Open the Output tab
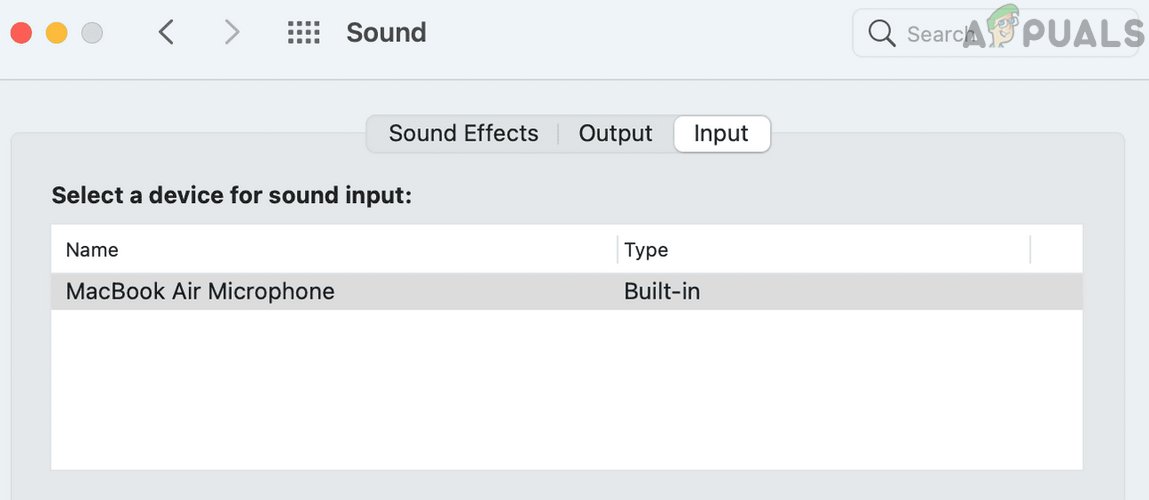The image size is (1149, 500). point(615,134)
